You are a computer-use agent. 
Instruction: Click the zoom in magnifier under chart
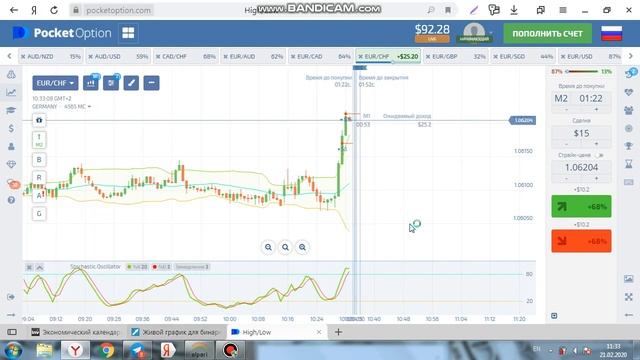(302, 247)
